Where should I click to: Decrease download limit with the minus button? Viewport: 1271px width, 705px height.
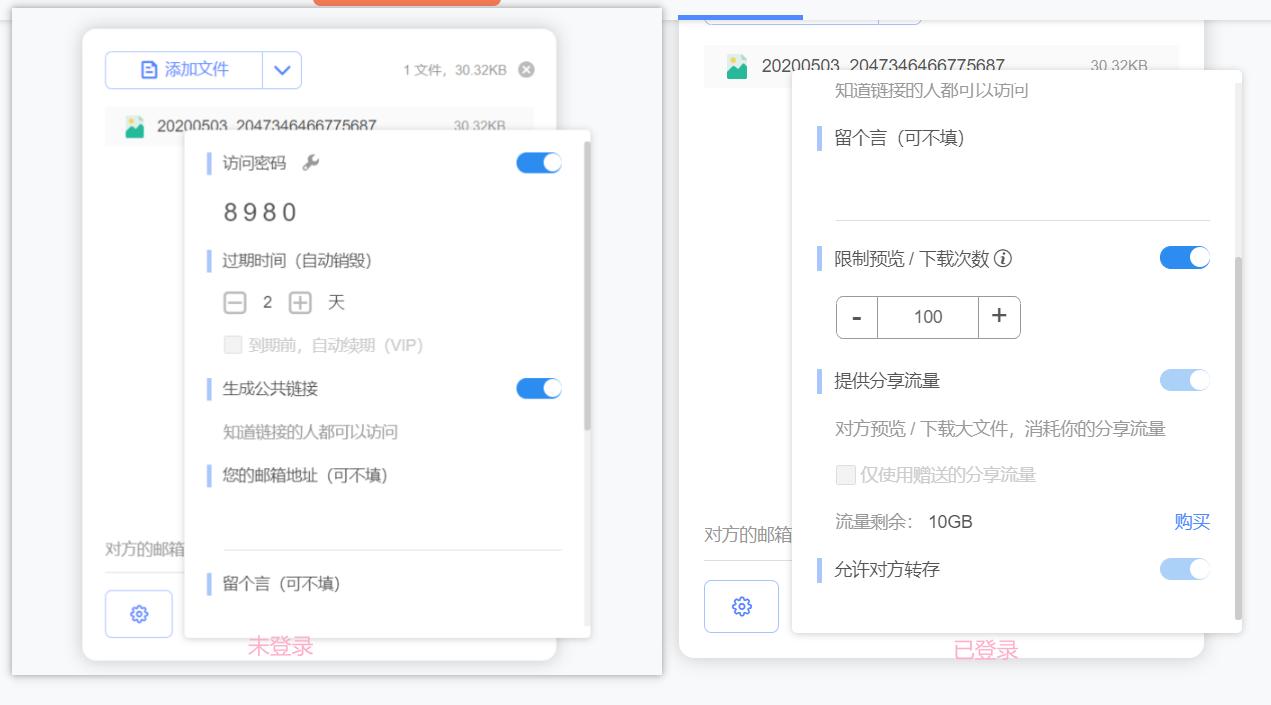856,317
